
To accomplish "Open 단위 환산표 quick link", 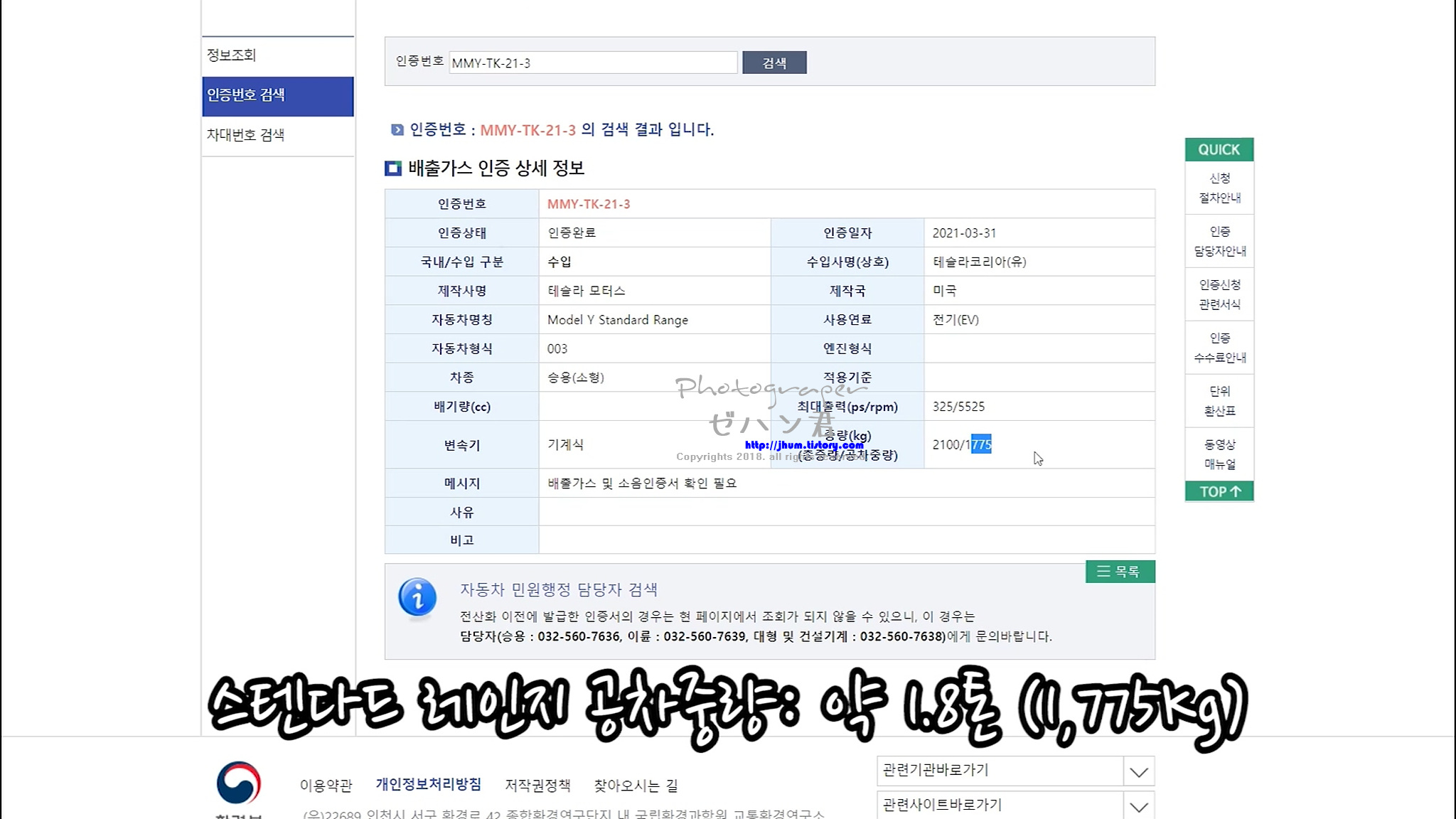I will point(1219,401).
